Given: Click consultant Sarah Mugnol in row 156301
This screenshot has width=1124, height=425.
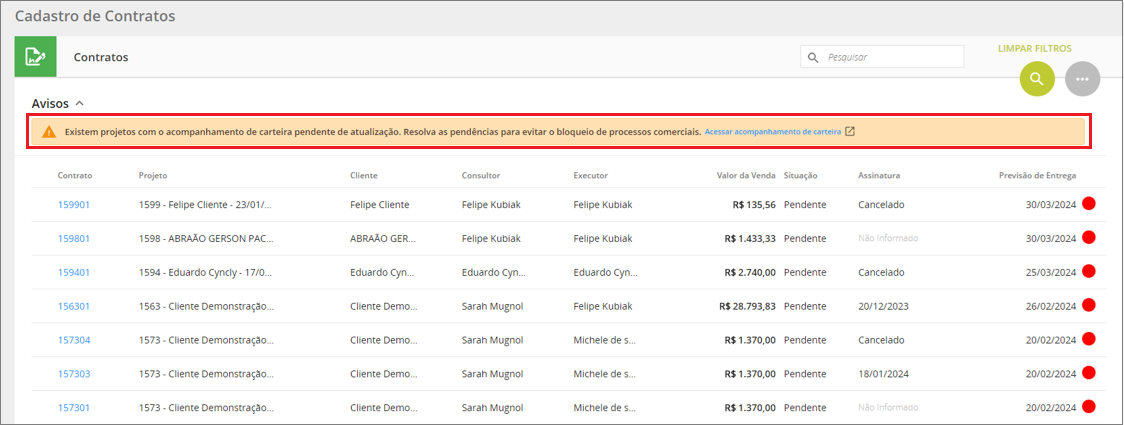Looking at the screenshot, I should point(492,306).
